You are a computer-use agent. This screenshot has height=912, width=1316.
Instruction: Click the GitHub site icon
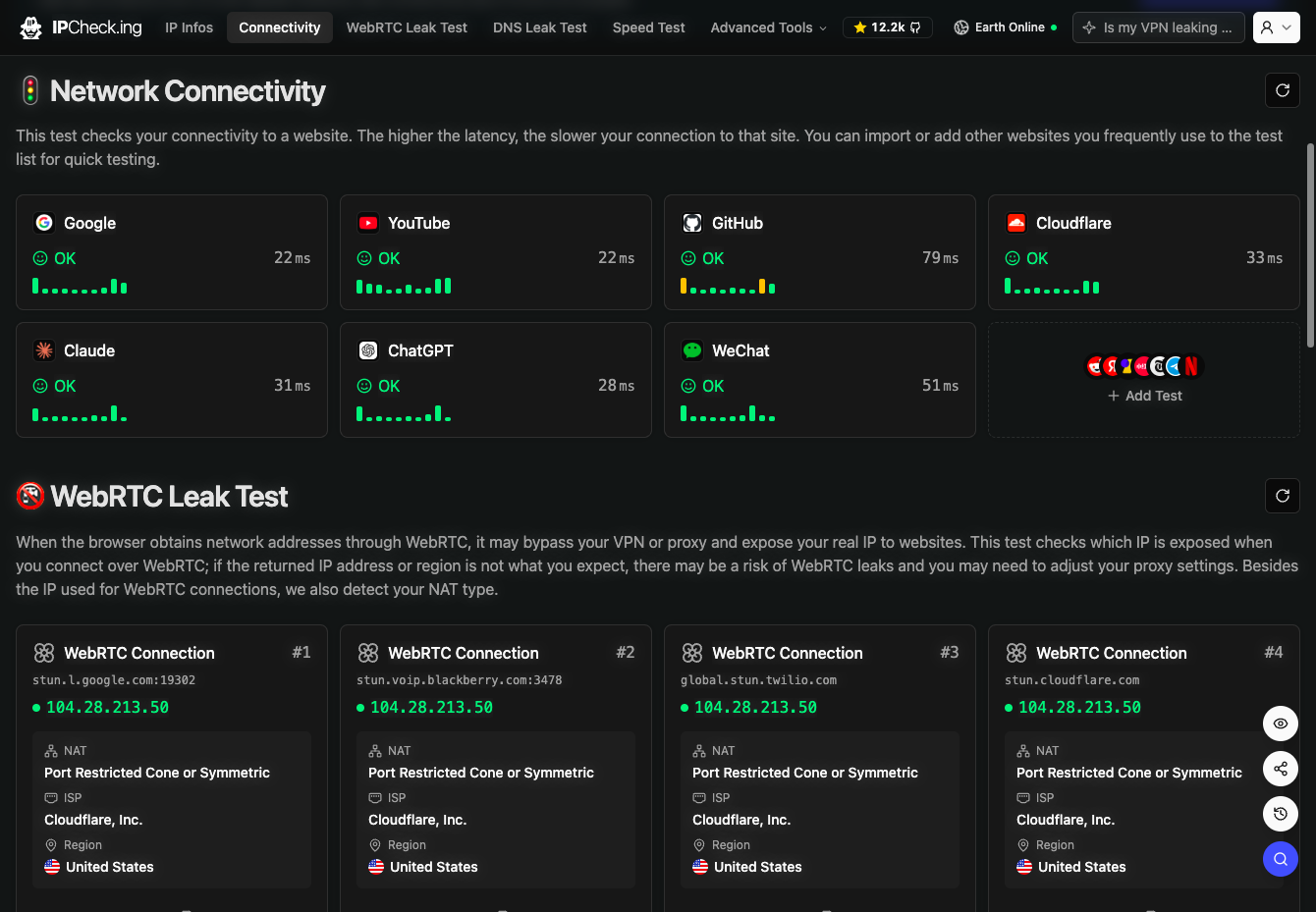click(x=692, y=223)
